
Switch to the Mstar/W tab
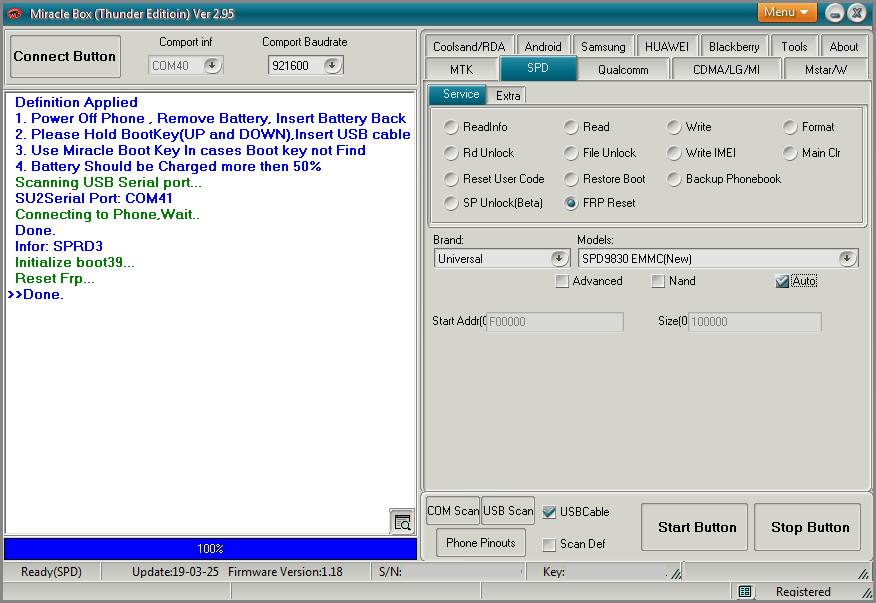point(826,69)
